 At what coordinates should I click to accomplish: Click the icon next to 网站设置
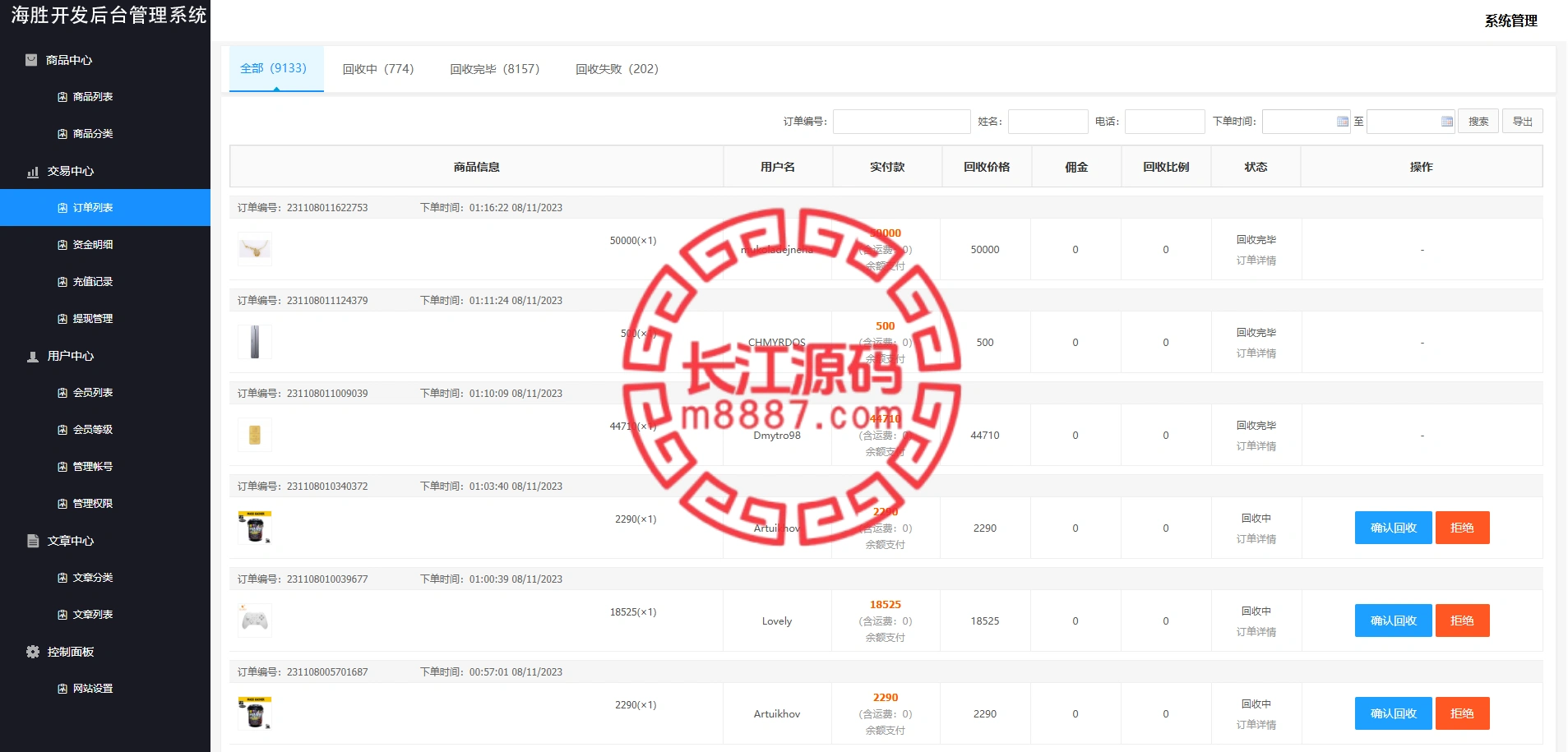point(62,689)
